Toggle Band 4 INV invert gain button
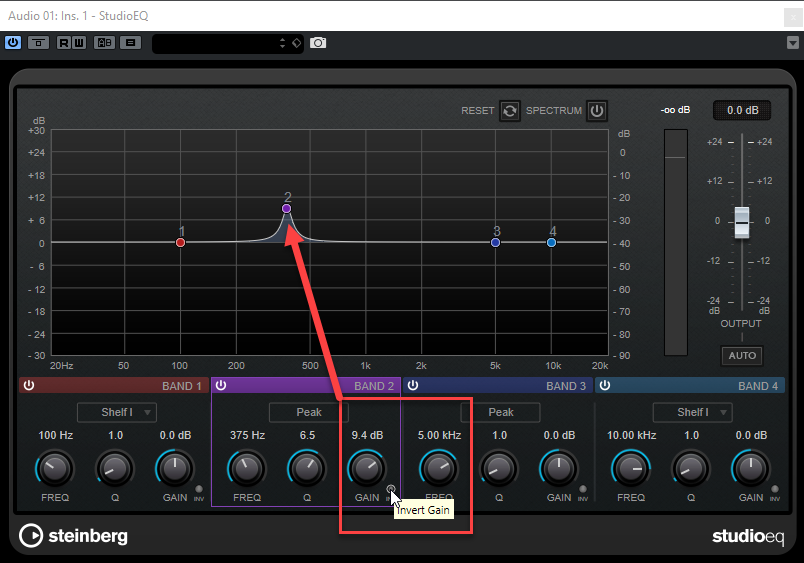The width and height of the screenshot is (804, 563). pyautogui.click(x=775, y=489)
